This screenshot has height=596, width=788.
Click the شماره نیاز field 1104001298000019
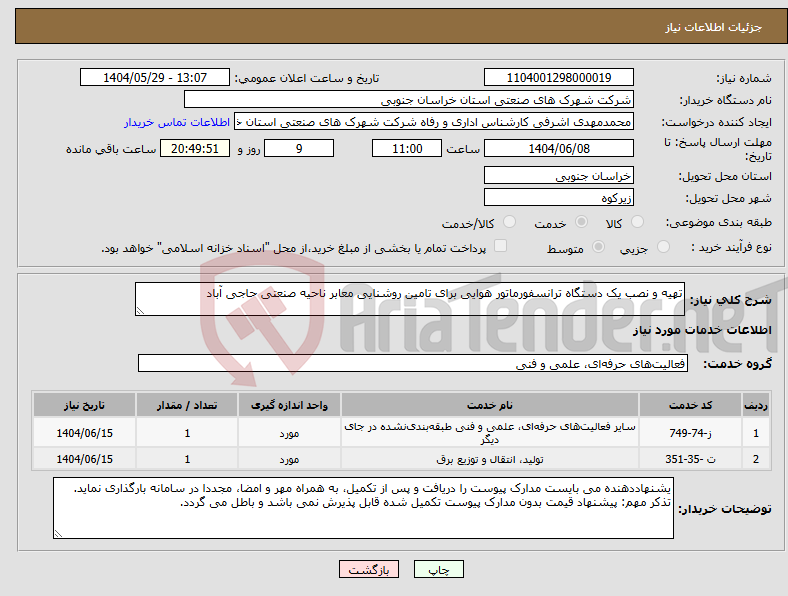tap(559, 77)
